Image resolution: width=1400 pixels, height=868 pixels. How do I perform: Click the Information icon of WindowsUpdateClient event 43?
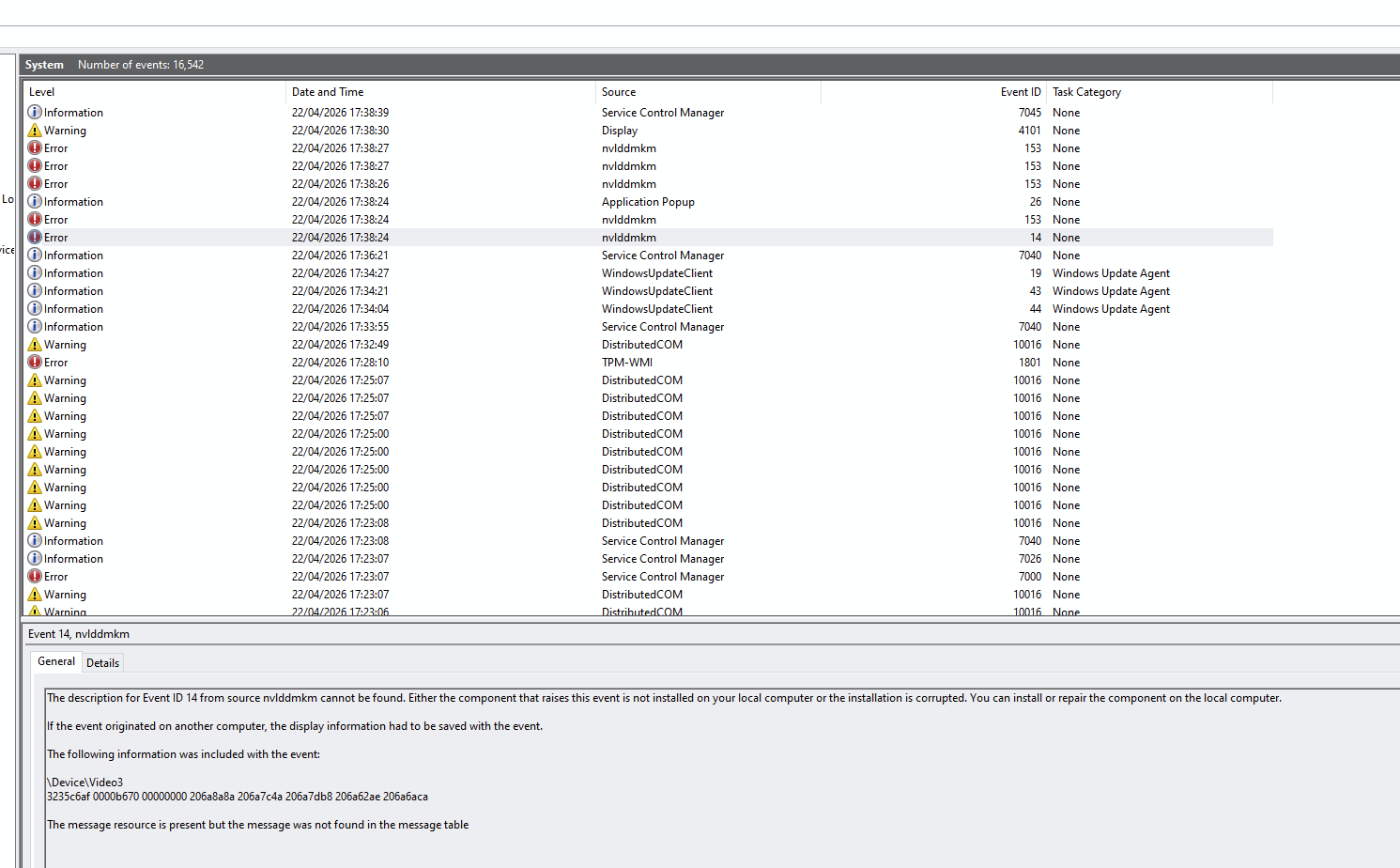tap(35, 290)
